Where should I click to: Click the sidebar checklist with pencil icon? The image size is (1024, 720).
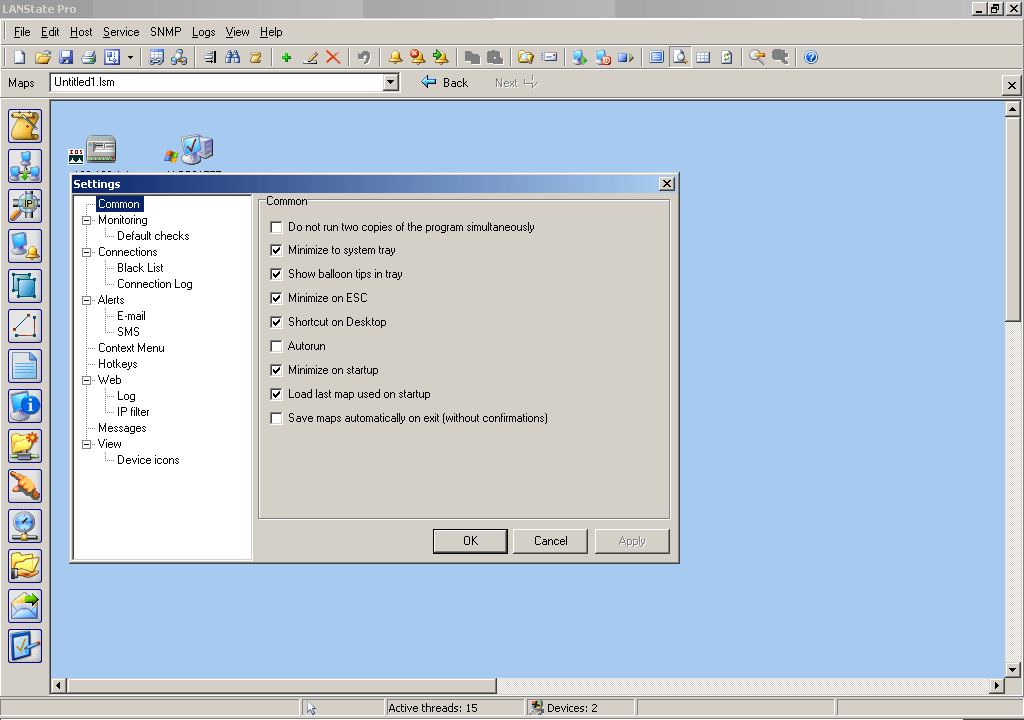25,646
